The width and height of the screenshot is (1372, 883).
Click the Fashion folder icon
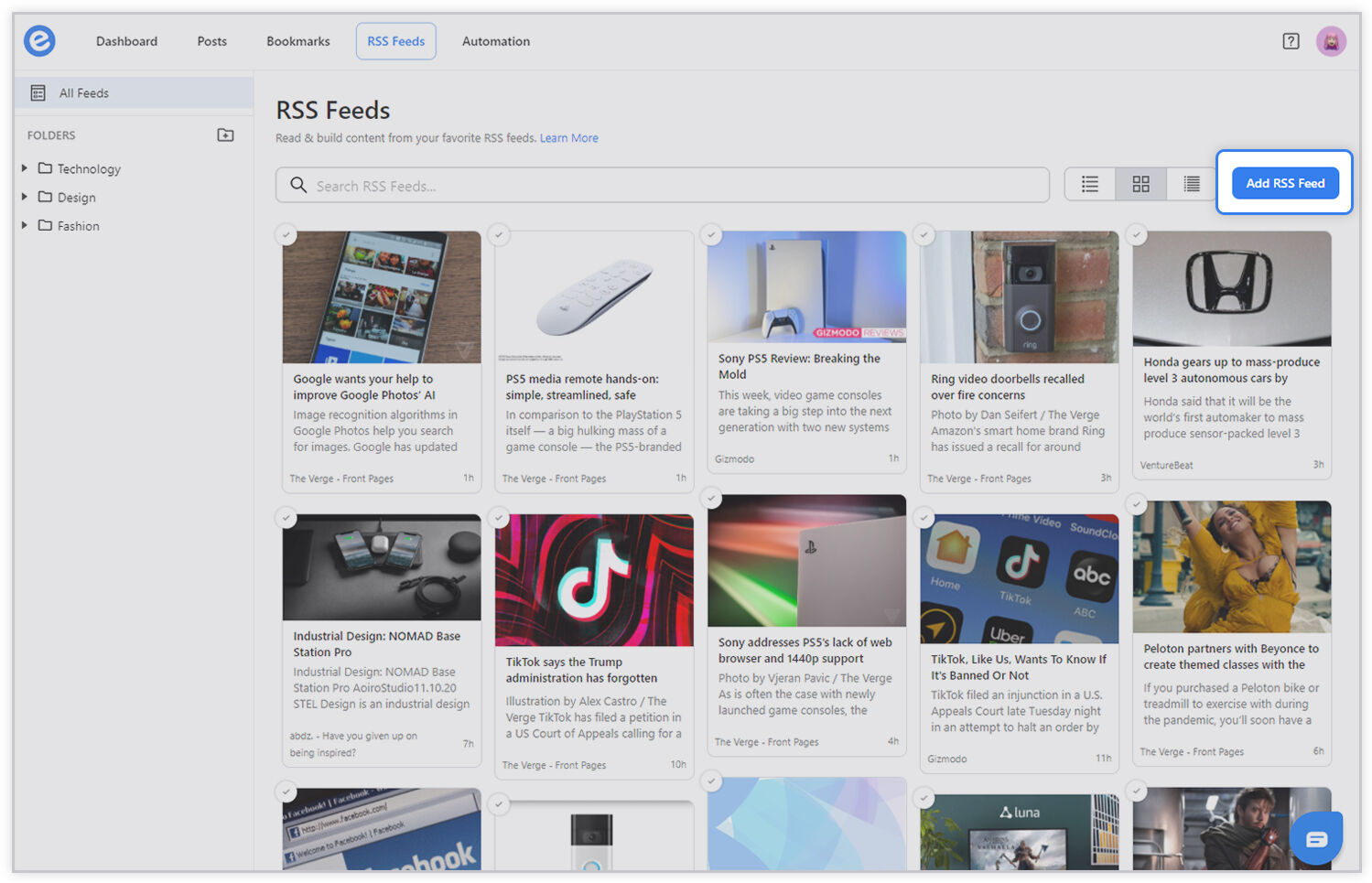[45, 225]
